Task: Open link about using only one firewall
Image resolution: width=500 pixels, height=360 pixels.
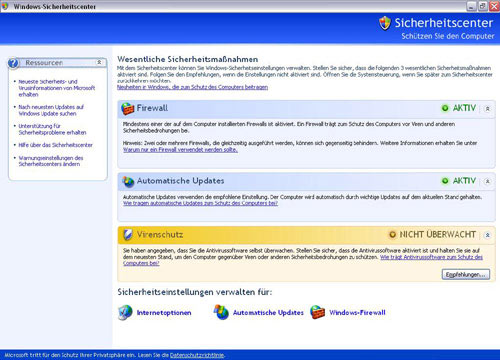Action: [x=180, y=150]
